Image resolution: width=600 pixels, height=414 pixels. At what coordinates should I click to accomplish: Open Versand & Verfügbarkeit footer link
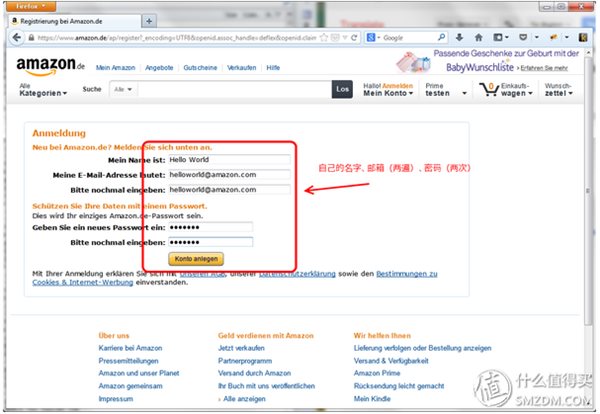(391, 361)
